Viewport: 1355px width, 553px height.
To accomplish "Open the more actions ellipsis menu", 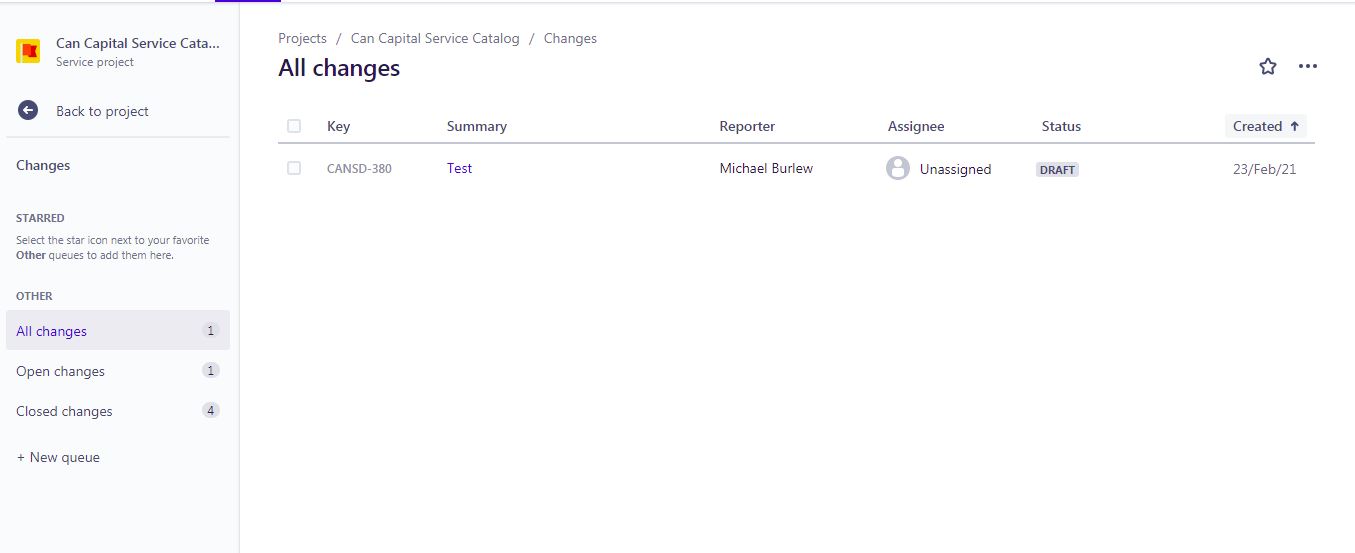I will click(x=1308, y=67).
